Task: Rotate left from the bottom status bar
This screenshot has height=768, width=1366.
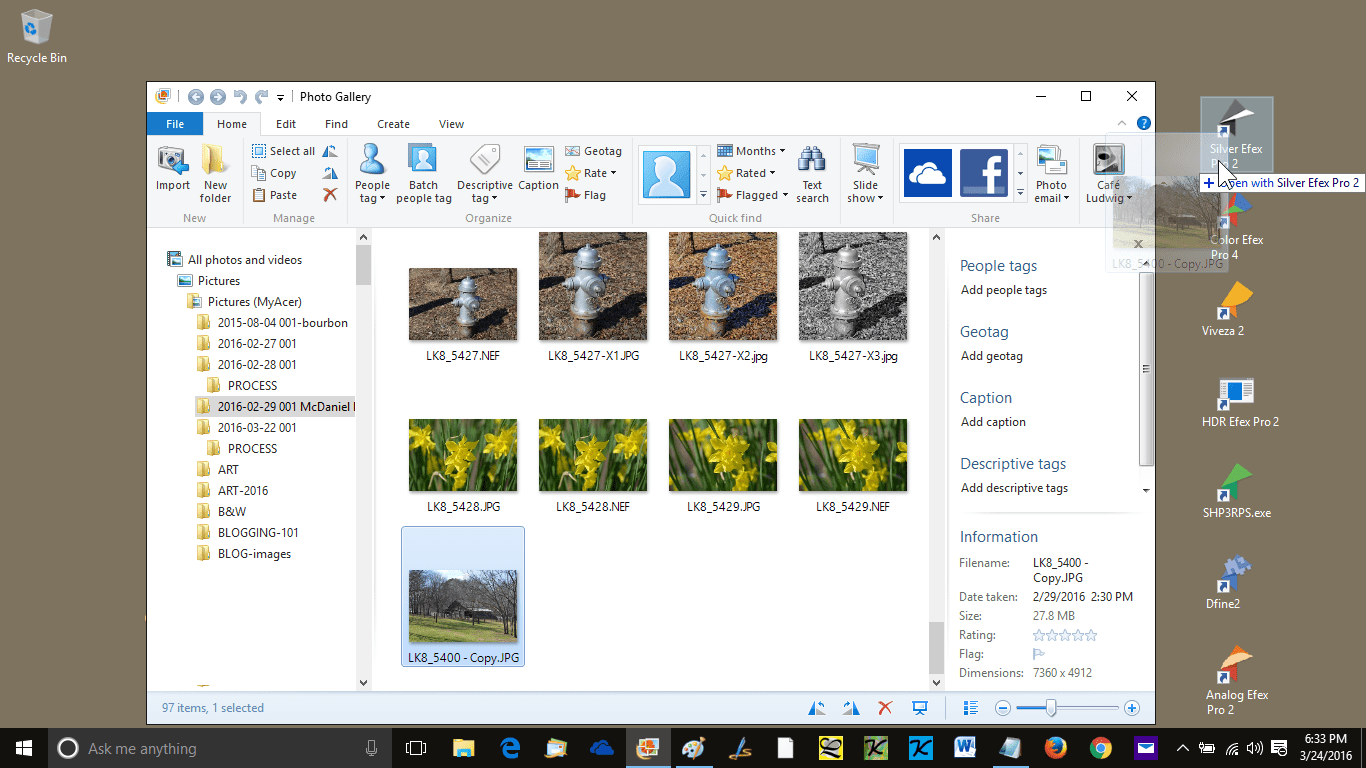Action: coord(817,708)
